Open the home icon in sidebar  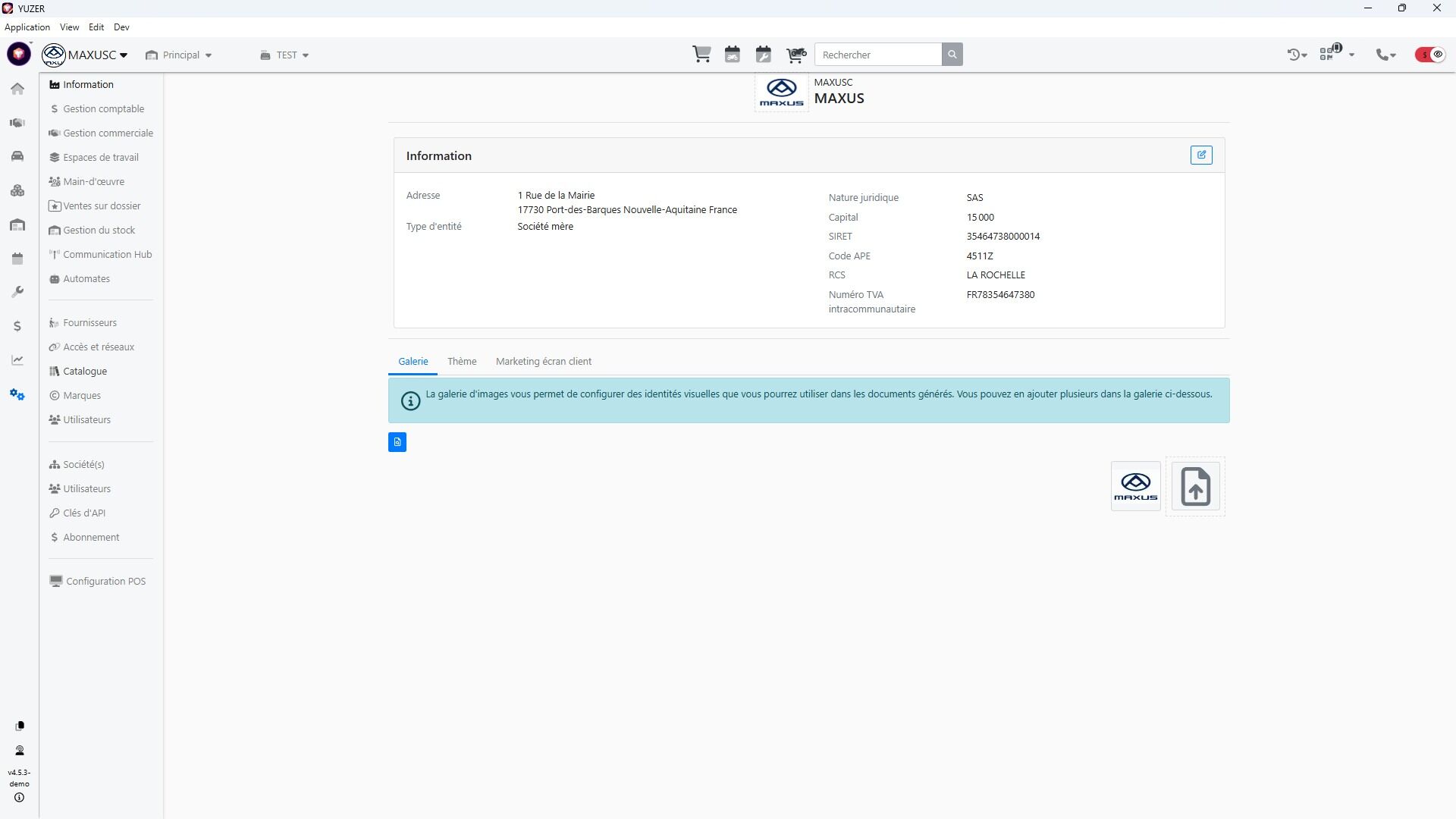[17, 89]
